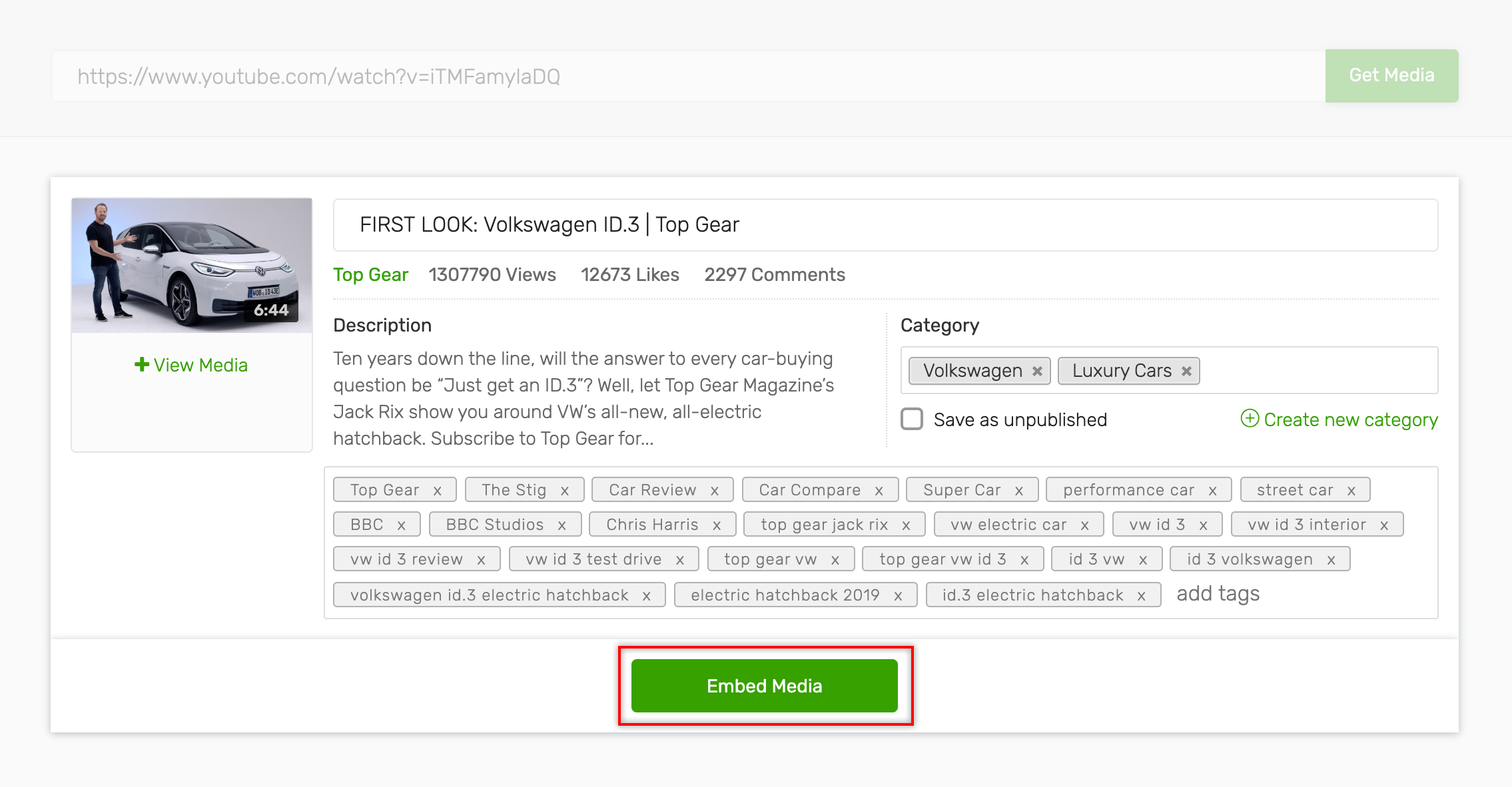Remove the 'street car' tag
The width and height of the screenshot is (1512, 787).
coord(1351,491)
